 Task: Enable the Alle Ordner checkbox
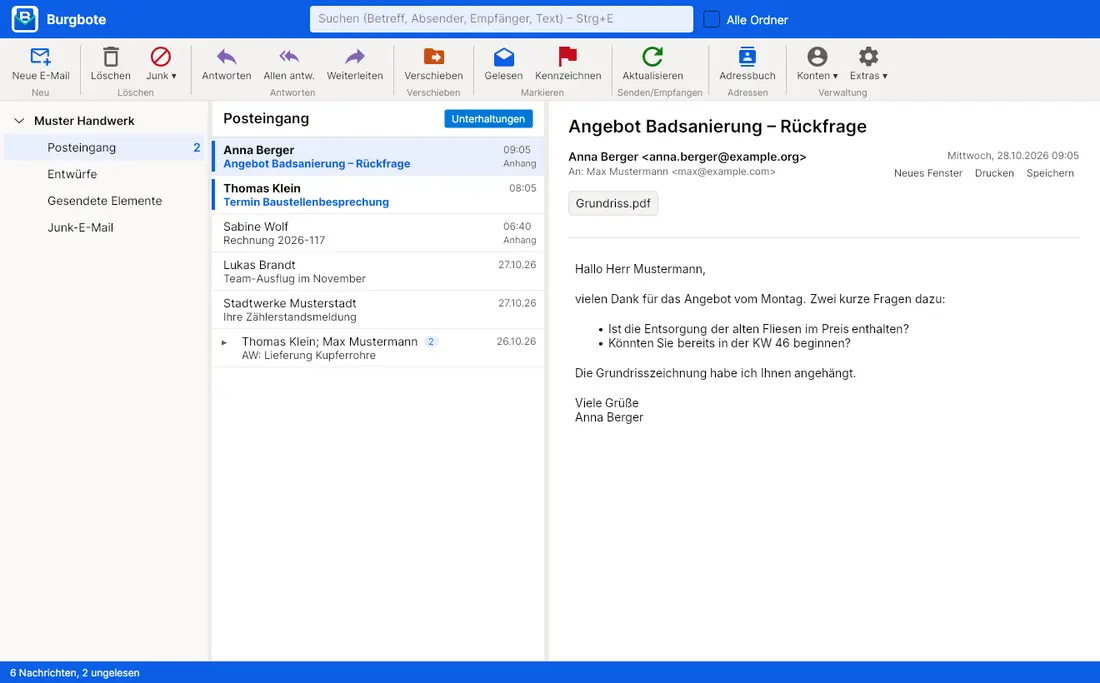click(x=711, y=19)
